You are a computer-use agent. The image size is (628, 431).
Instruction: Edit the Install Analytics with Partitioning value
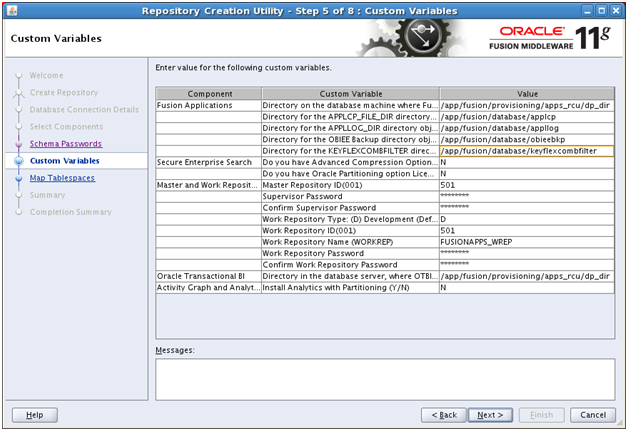[527, 288]
